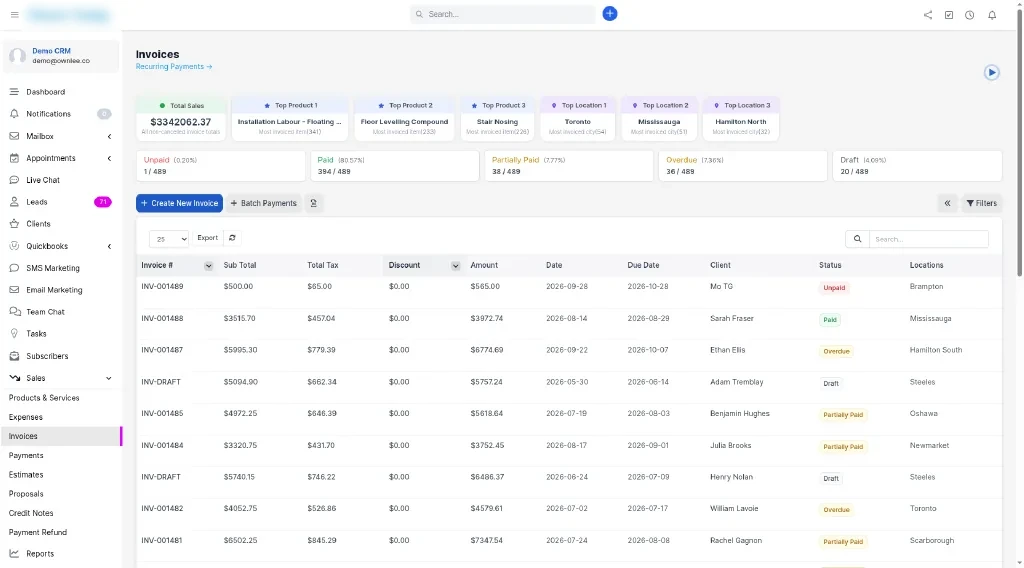The image size is (1024, 568).
Task: Click the Top Product 1 card
Action: pos(289,118)
